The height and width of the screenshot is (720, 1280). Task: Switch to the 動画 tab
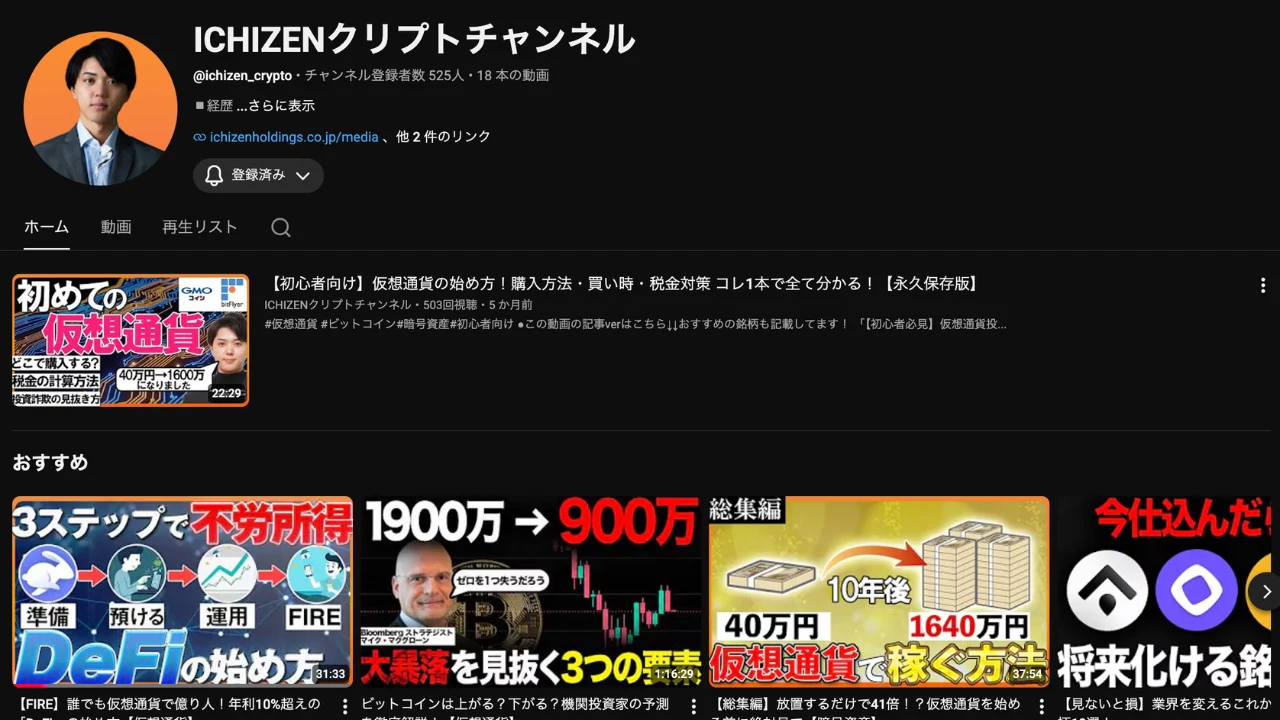(x=116, y=227)
